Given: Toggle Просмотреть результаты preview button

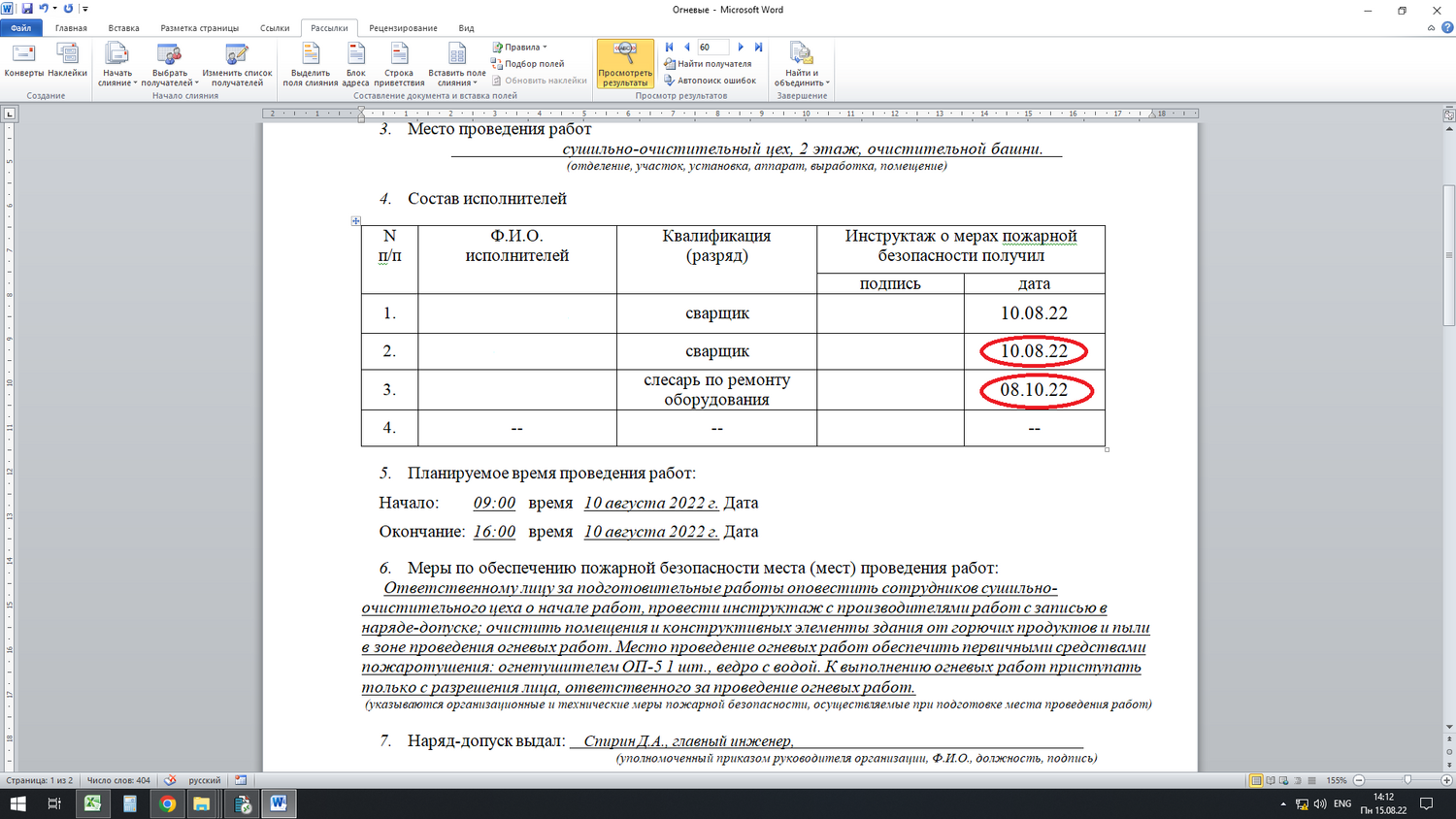Looking at the screenshot, I should tap(625, 65).
